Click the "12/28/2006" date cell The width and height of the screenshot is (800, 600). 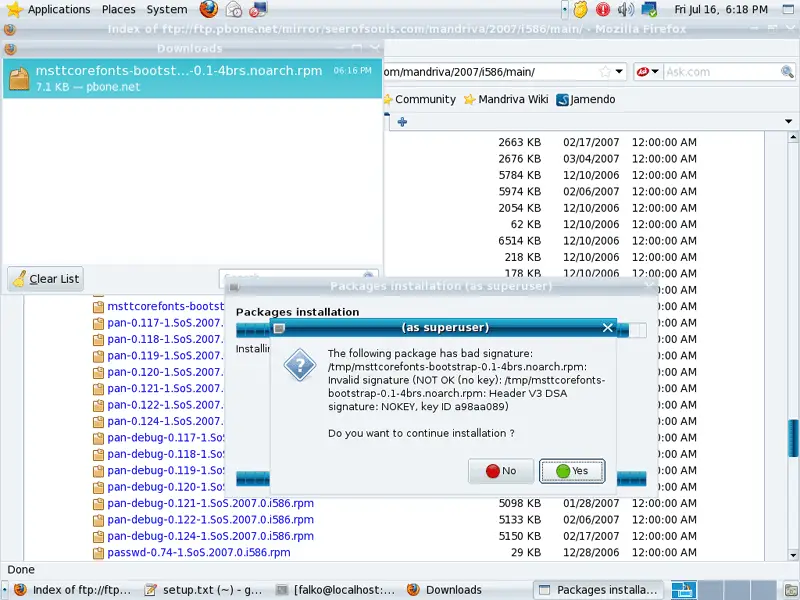[591, 553]
